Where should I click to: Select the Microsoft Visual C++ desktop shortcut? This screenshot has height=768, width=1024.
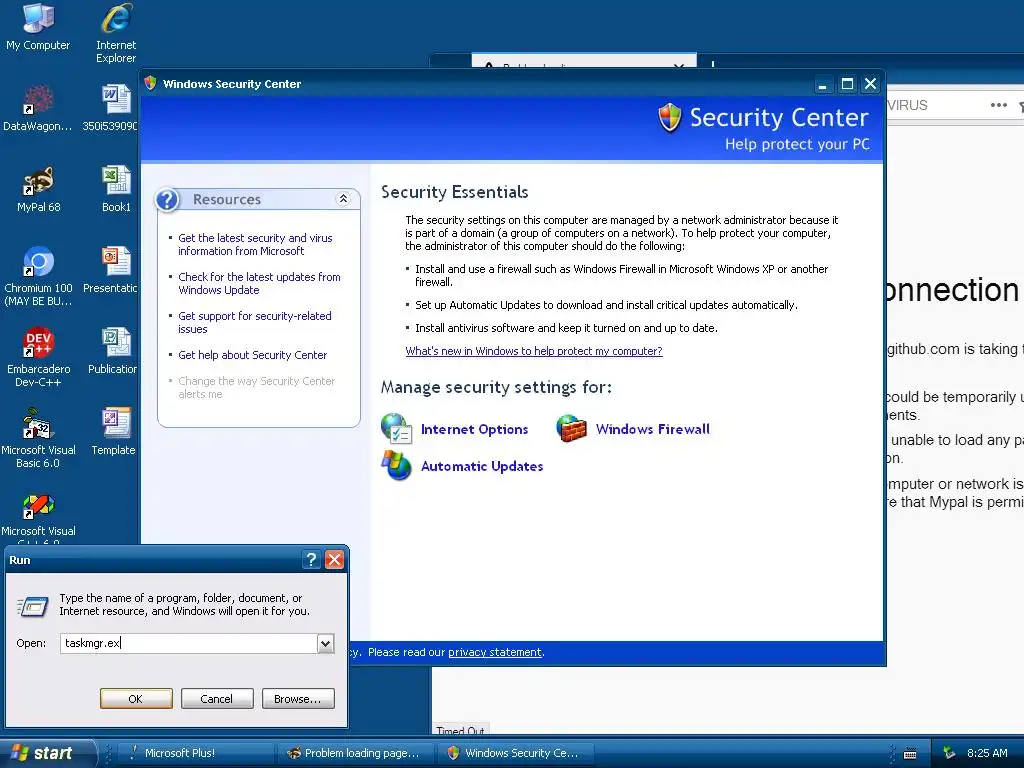point(38,517)
